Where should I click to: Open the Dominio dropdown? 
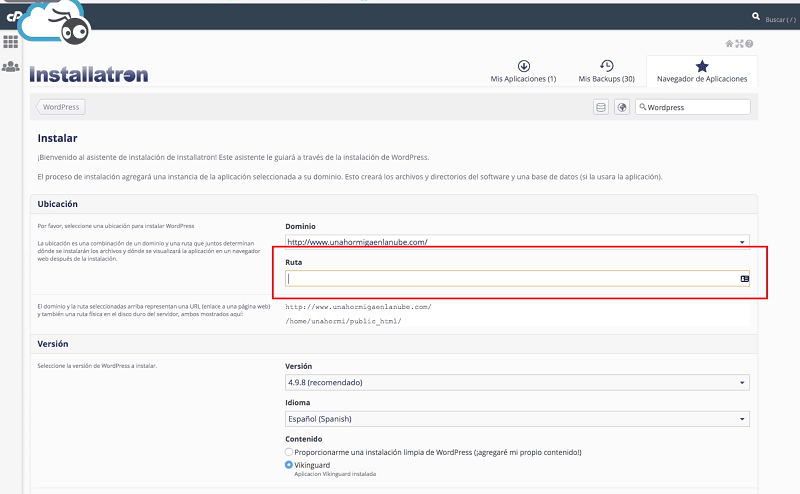(x=517, y=241)
